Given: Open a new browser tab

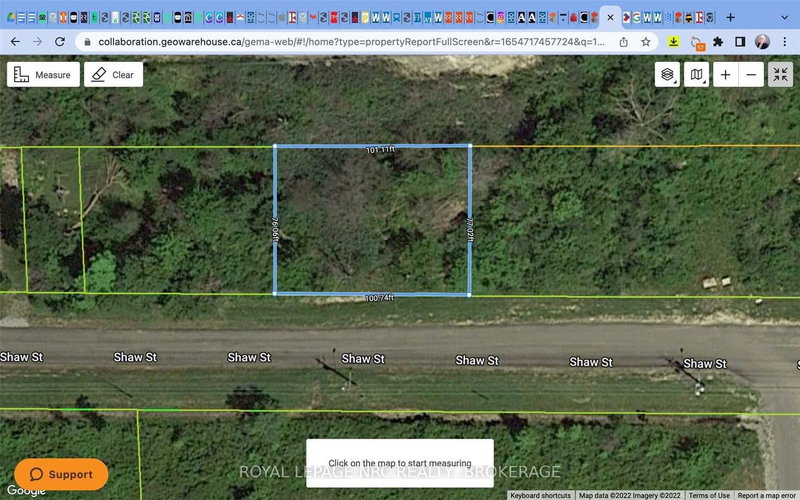Looking at the screenshot, I should point(730,17).
